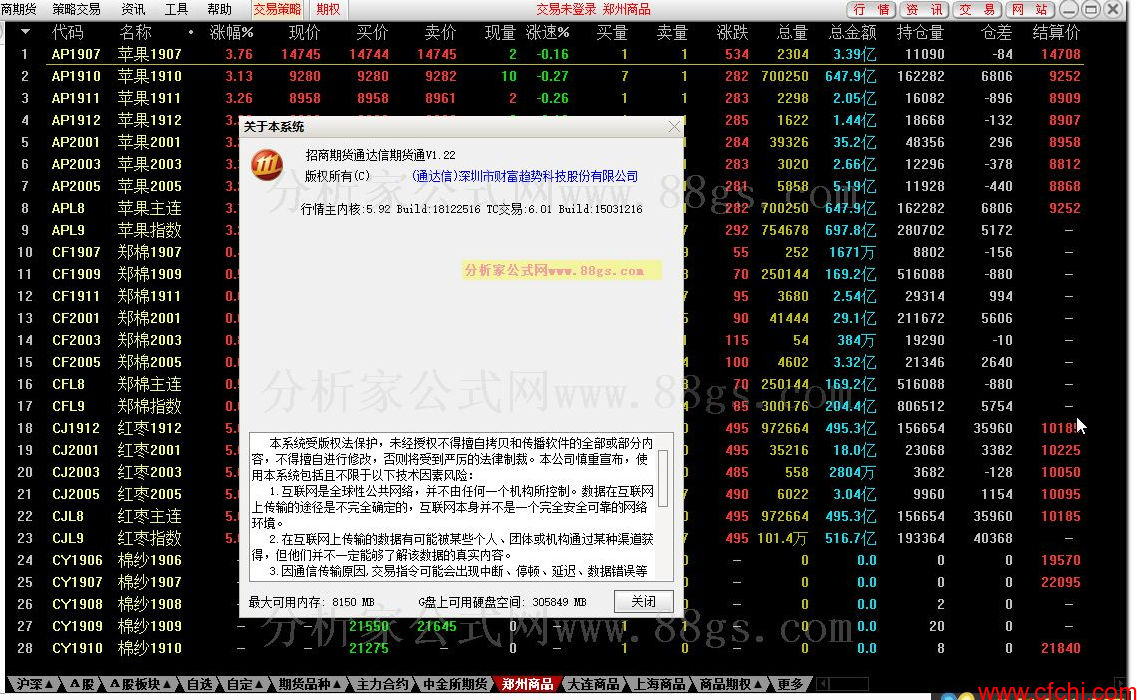Click the Tongdaxin logo icon in dialog

click(266, 165)
